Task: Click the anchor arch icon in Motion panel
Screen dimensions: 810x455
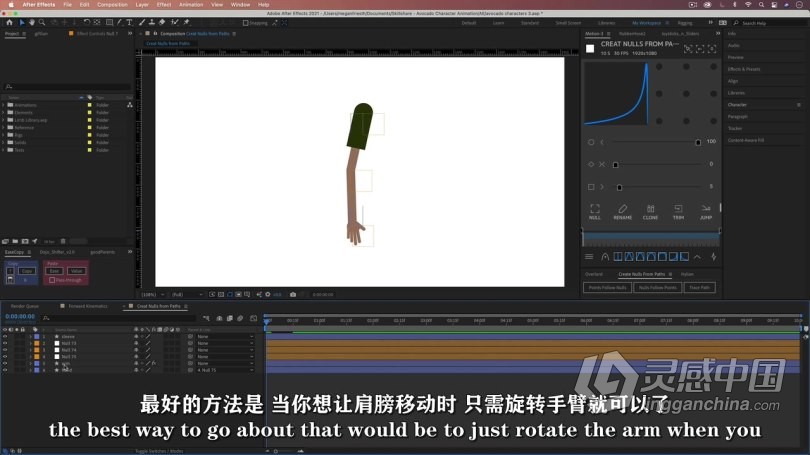Action: pyautogui.click(x=605, y=257)
